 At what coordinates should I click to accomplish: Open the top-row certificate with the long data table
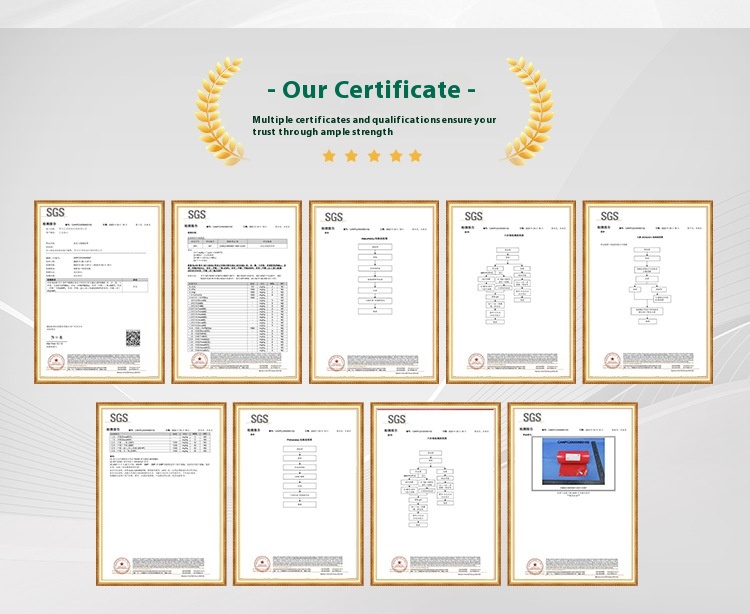tap(236, 291)
